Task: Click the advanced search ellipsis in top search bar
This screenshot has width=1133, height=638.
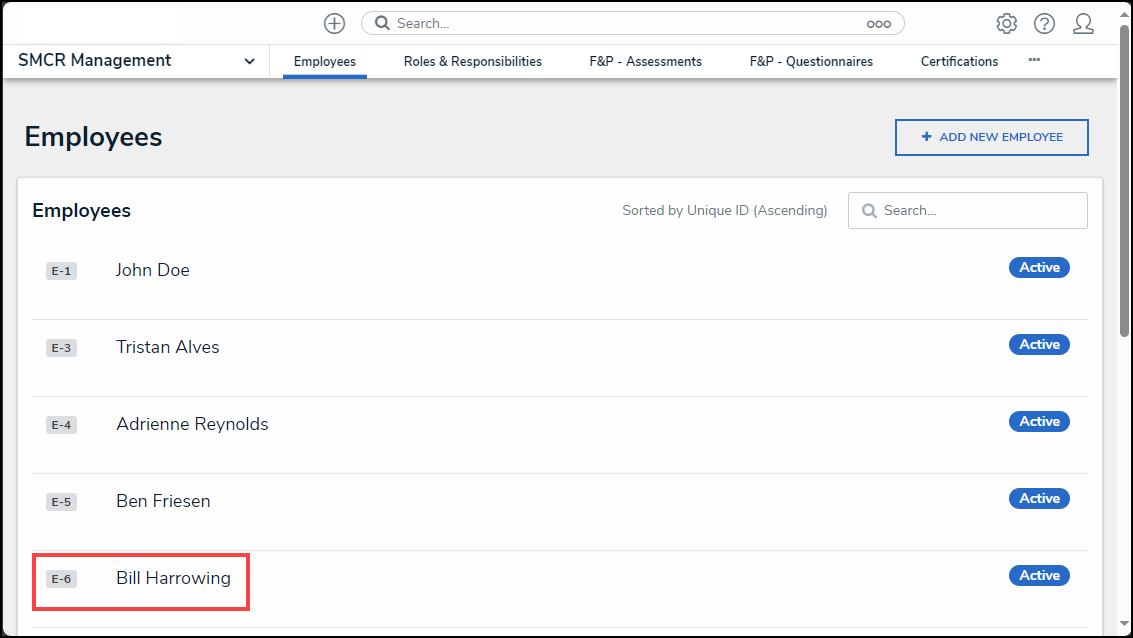Action: 878,23
